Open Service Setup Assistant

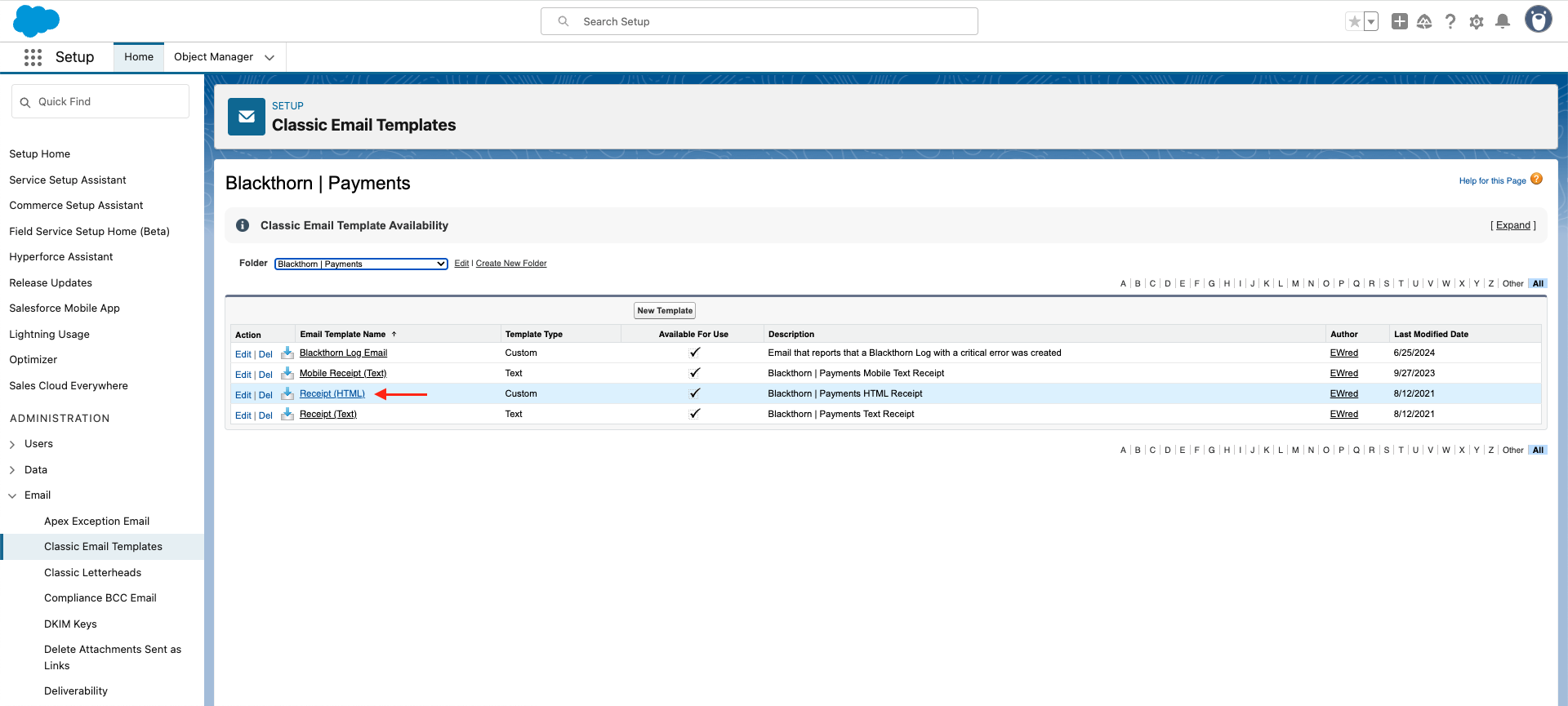[68, 180]
